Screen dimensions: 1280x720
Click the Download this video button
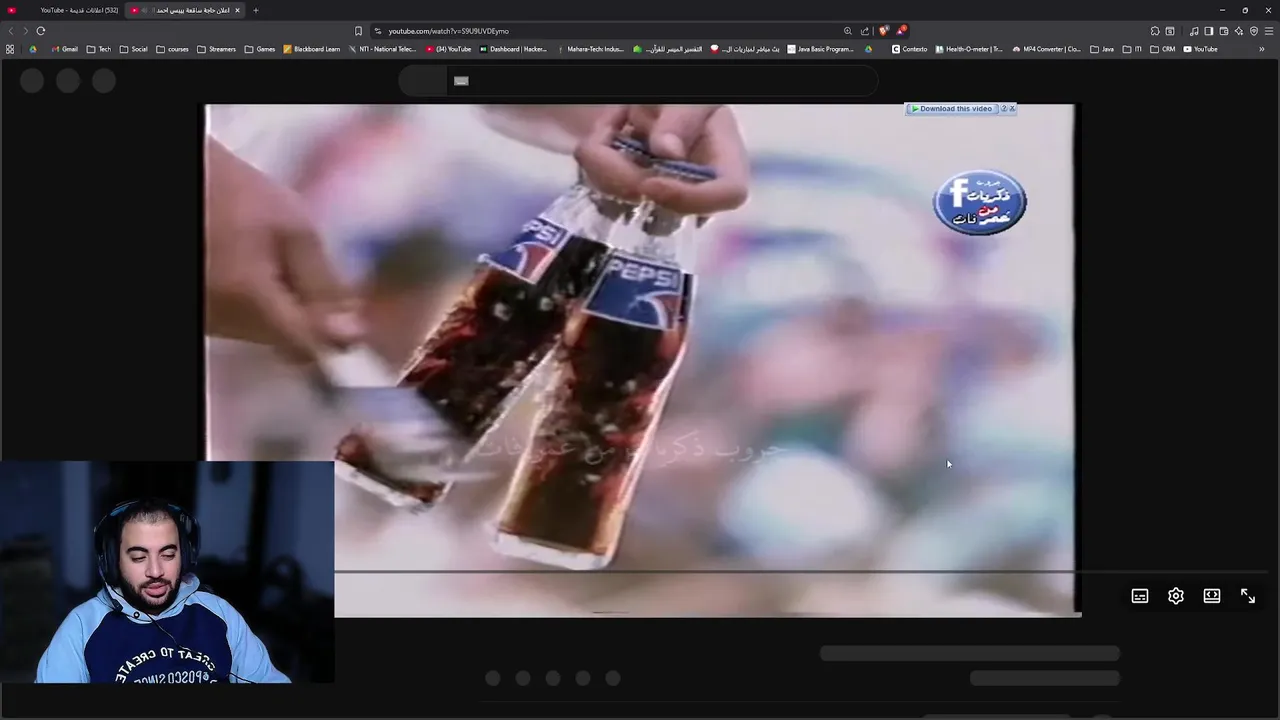(951, 109)
